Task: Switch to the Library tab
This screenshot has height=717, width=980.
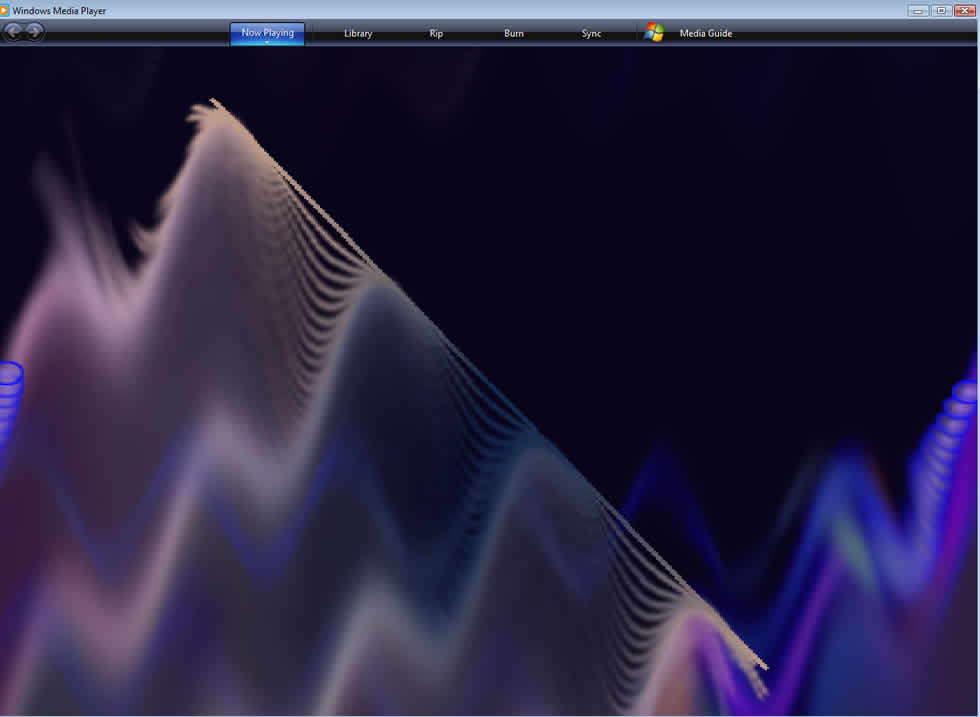Action: coord(358,34)
